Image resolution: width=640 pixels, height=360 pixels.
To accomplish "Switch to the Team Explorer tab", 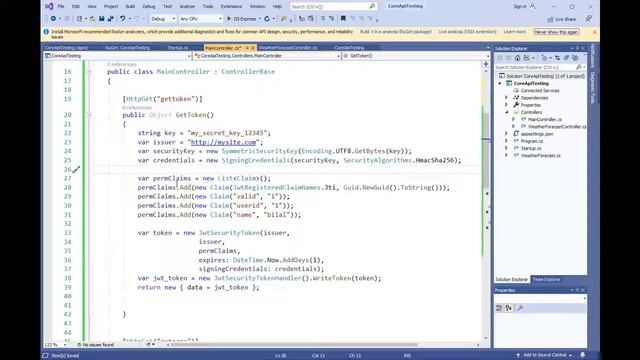I will click(x=546, y=280).
